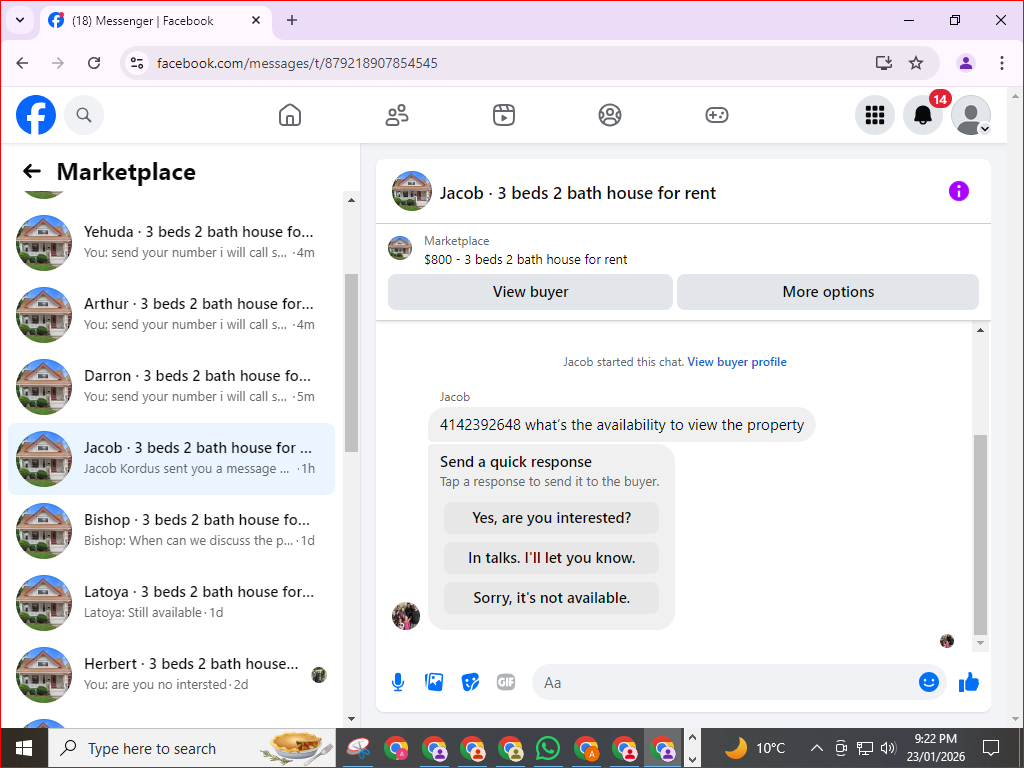Screen dimensions: 1024x768
Task: Open the Arthur conversation
Action: 172,314
